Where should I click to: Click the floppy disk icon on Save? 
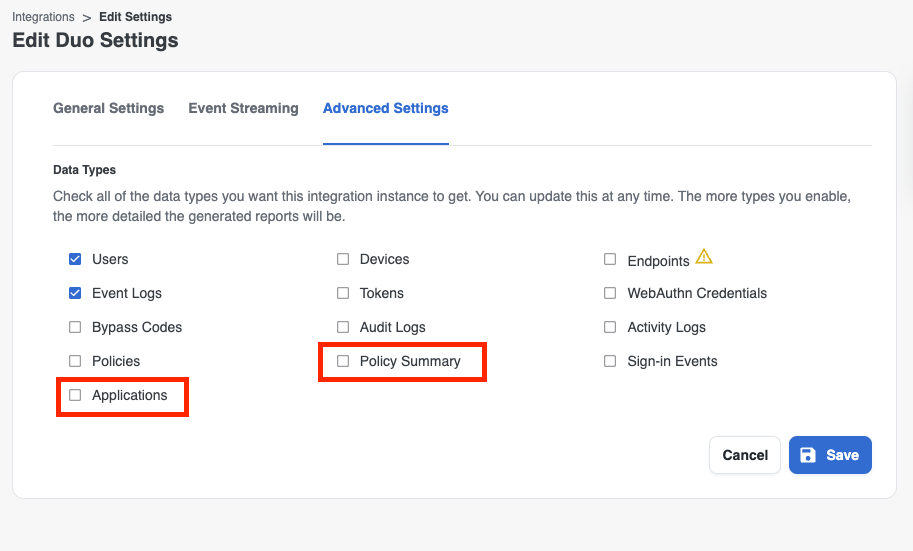809,455
